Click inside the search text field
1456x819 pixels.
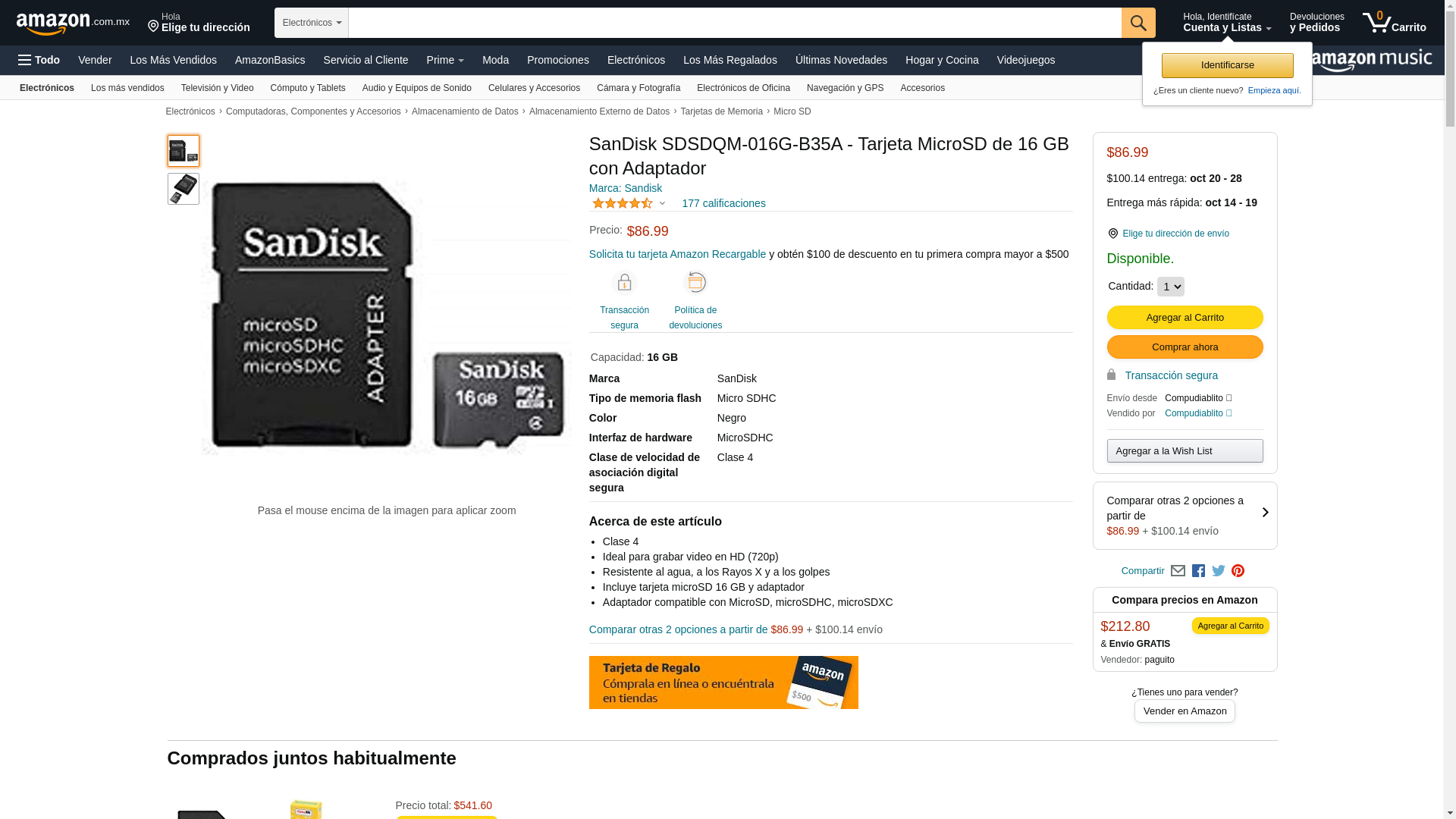[x=735, y=23]
